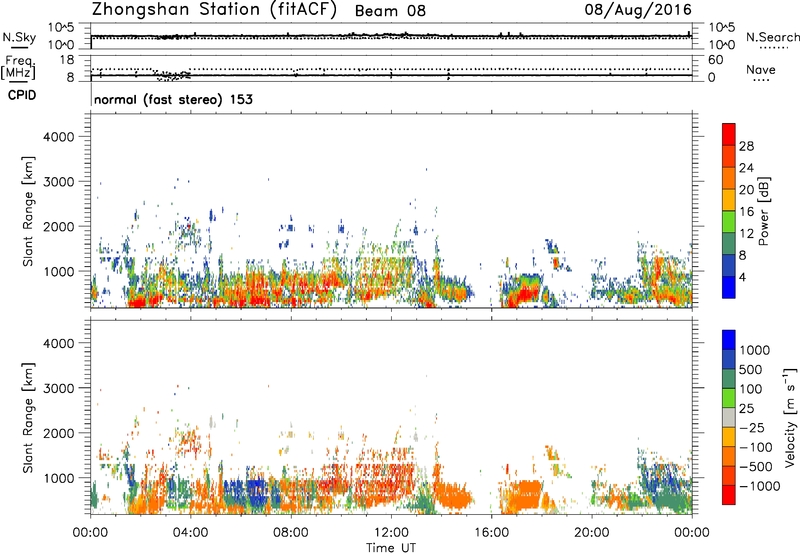Pick the red top segment of Power colorbar
The image size is (800, 554).
[729, 134]
